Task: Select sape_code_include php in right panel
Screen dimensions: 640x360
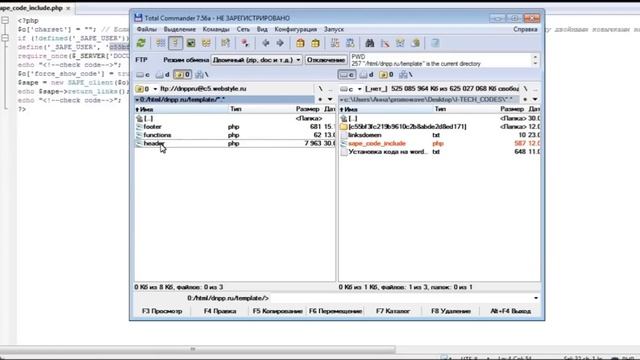Action: 440,143
